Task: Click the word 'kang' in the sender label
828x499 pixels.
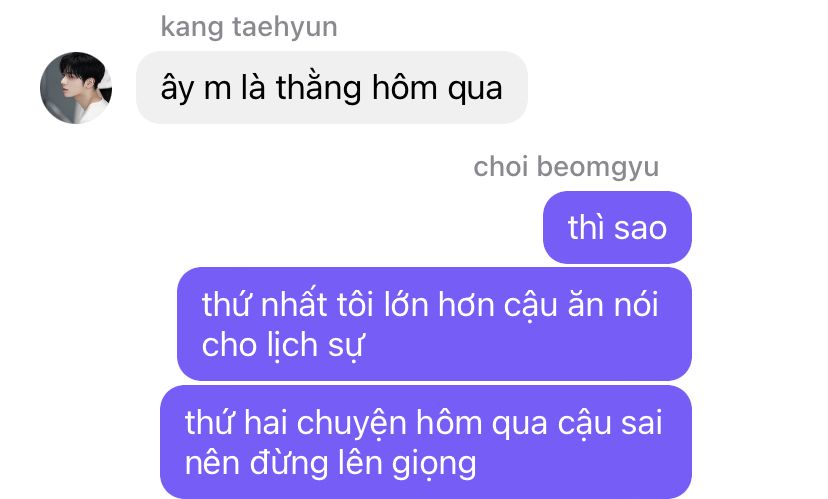Action: 192,27
